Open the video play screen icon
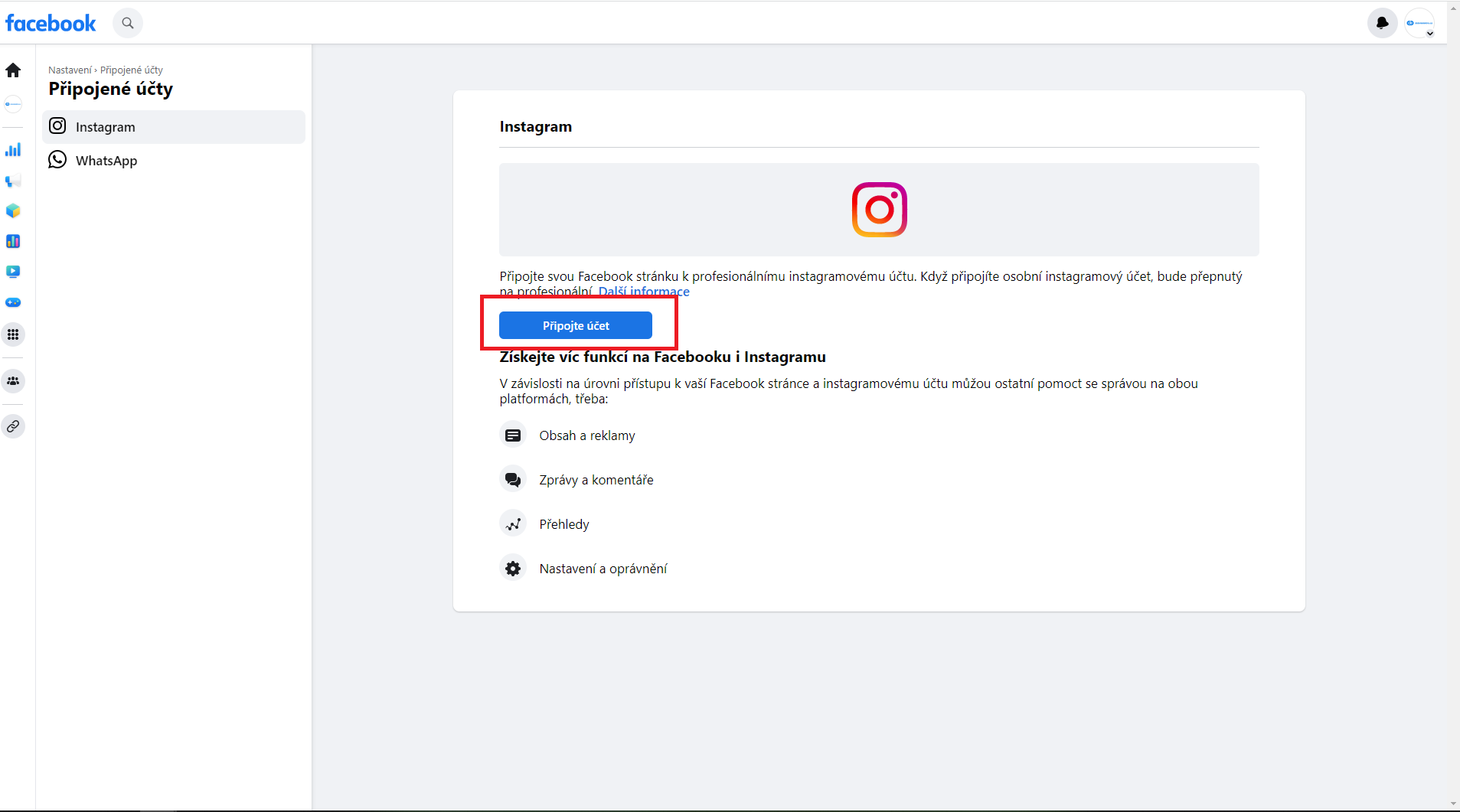 coord(13,272)
